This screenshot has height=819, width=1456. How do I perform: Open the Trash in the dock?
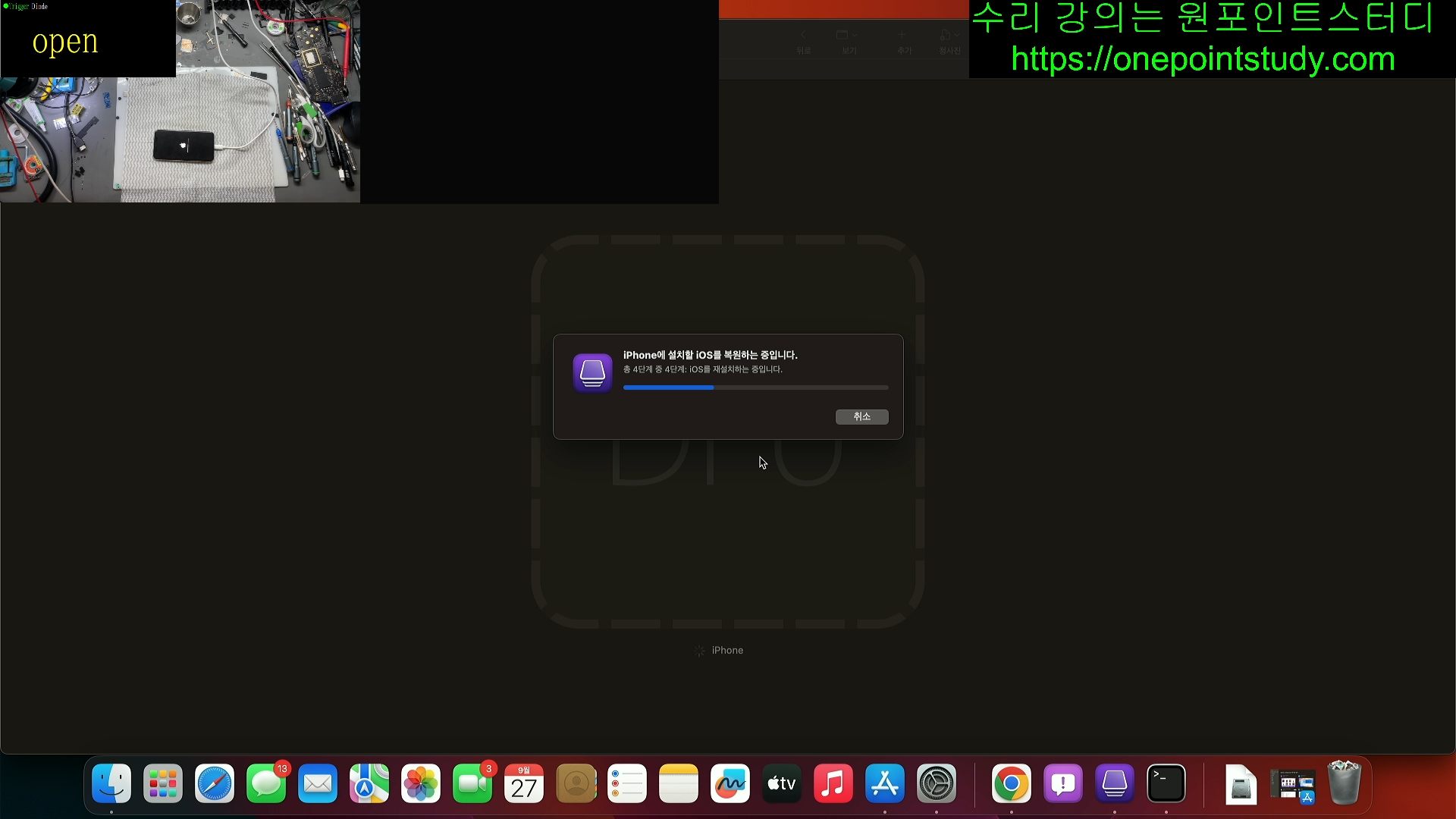1344,783
